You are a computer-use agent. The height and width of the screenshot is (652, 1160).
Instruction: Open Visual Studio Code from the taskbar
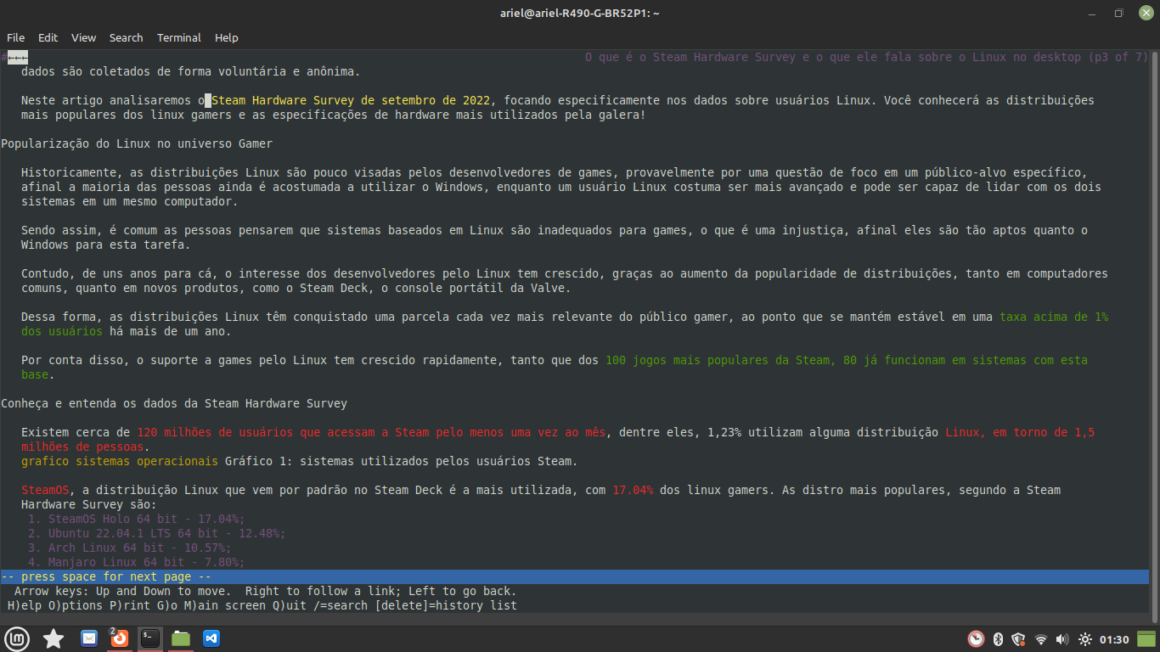pyautogui.click(x=211, y=638)
